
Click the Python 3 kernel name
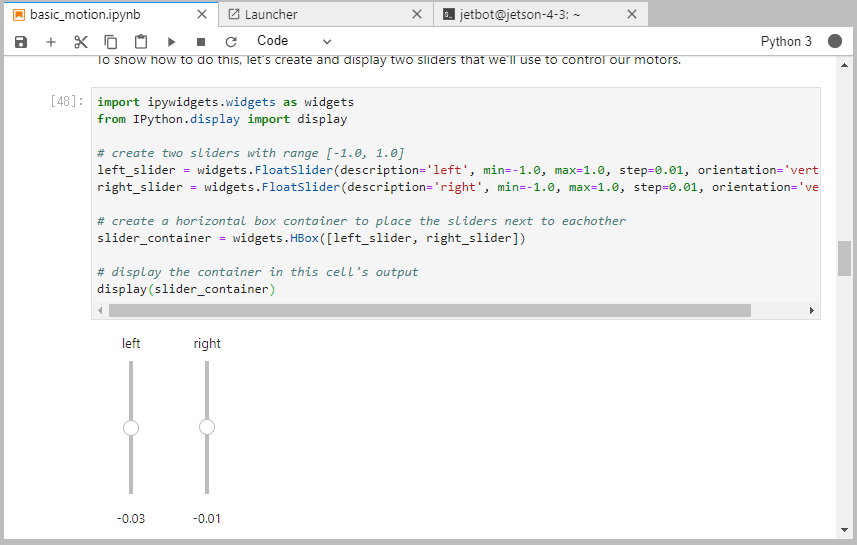coord(786,41)
